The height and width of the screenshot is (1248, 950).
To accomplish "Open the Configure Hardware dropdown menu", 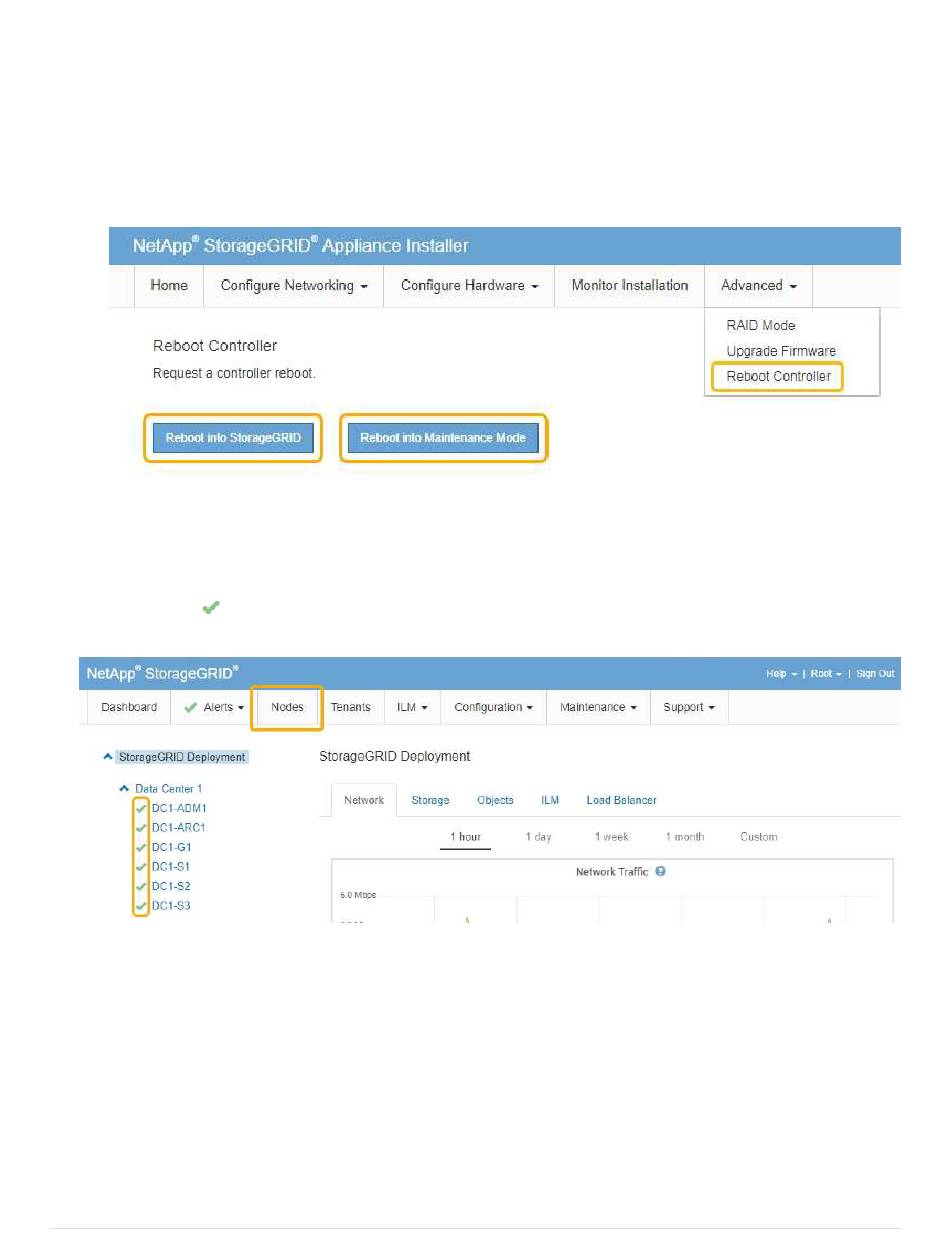I will [470, 286].
